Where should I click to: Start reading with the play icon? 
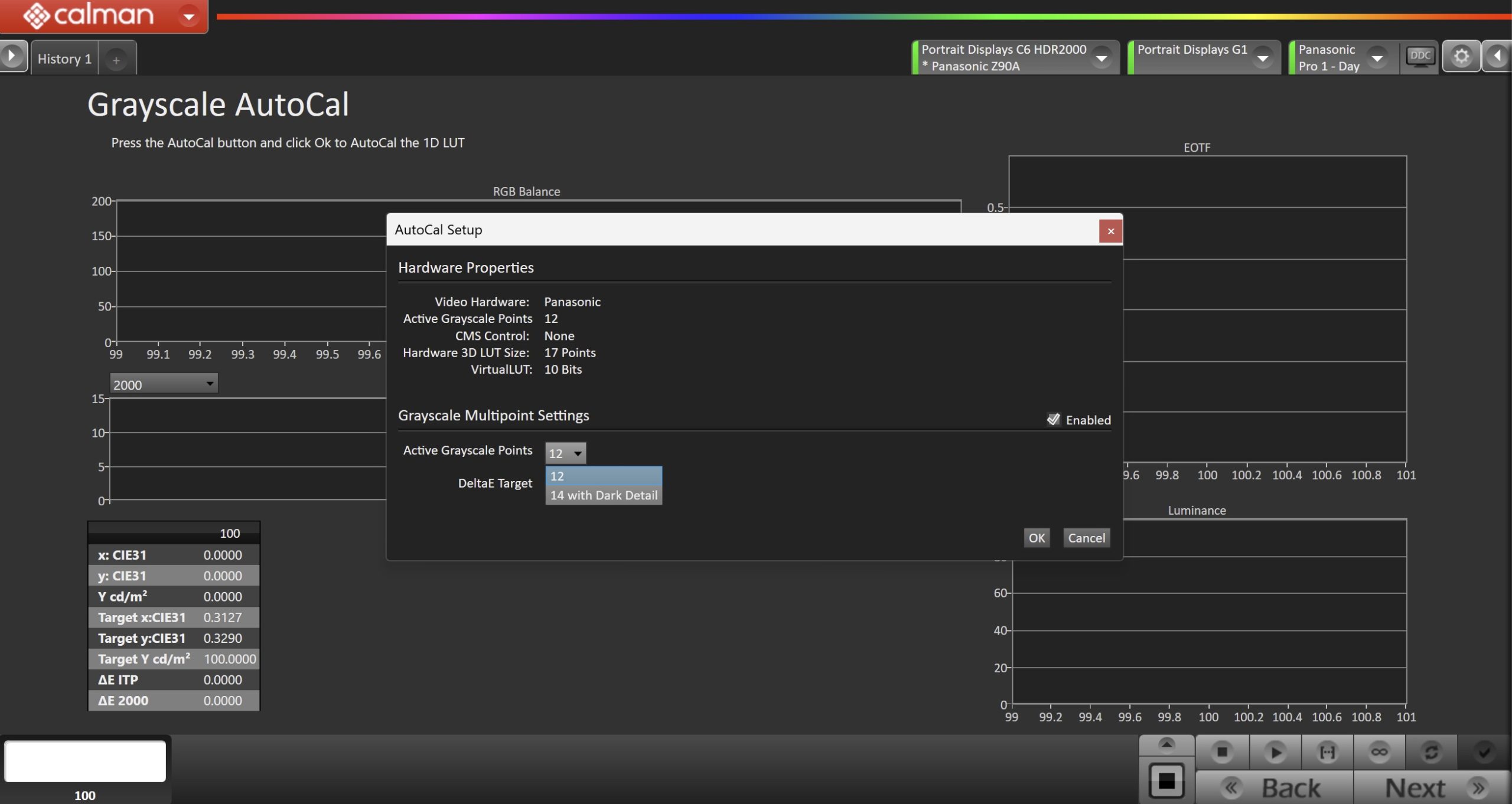click(x=1275, y=751)
